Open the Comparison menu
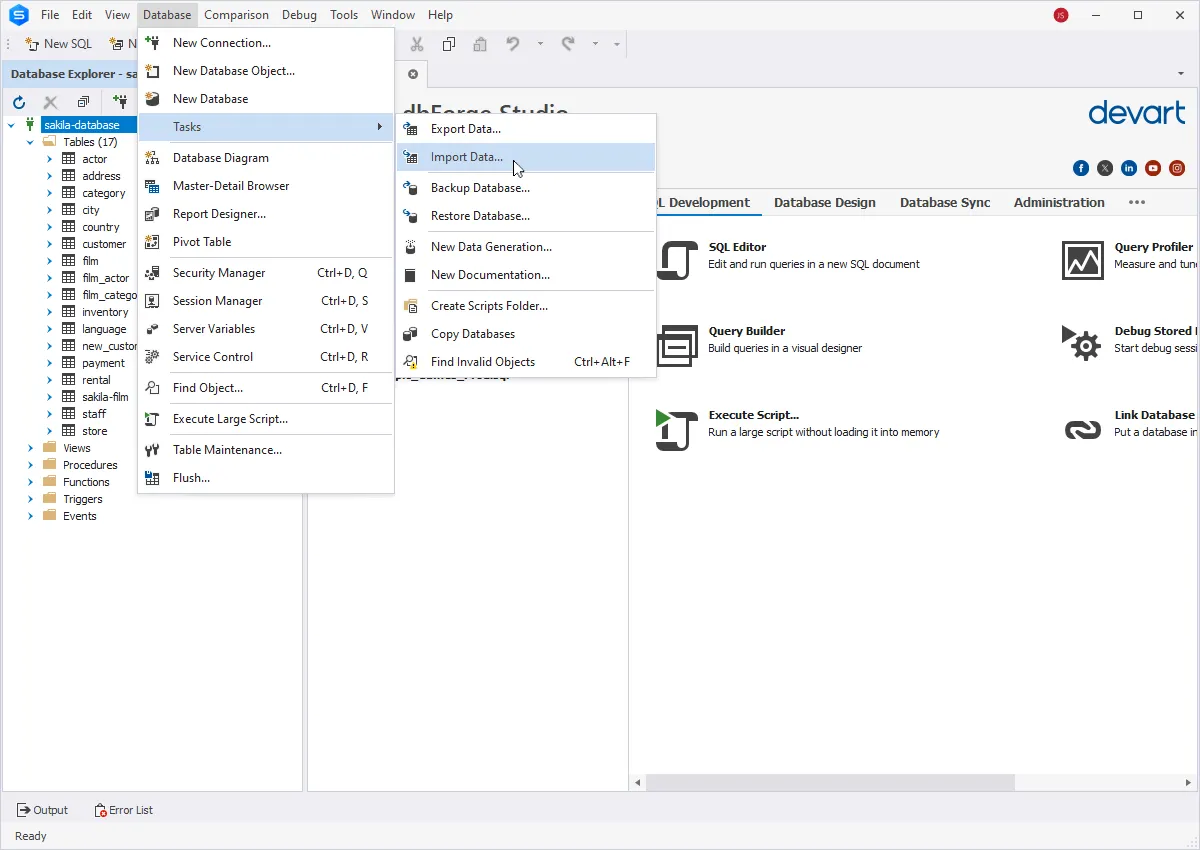This screenshot has width=1200, height=850. point(236,14)
